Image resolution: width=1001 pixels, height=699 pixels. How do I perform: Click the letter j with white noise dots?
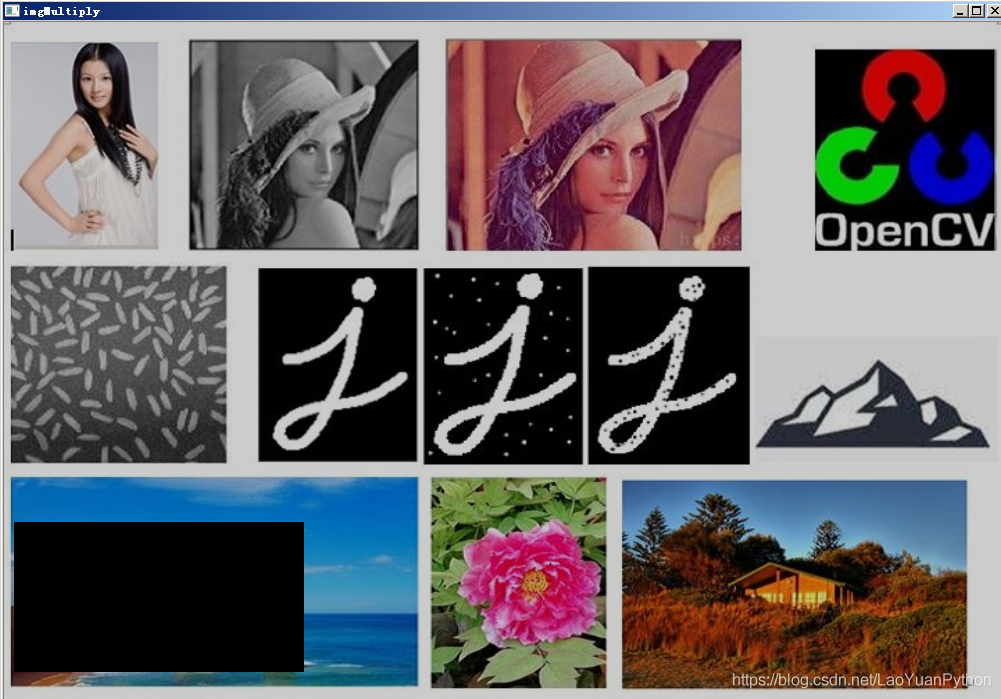point(503,366)
